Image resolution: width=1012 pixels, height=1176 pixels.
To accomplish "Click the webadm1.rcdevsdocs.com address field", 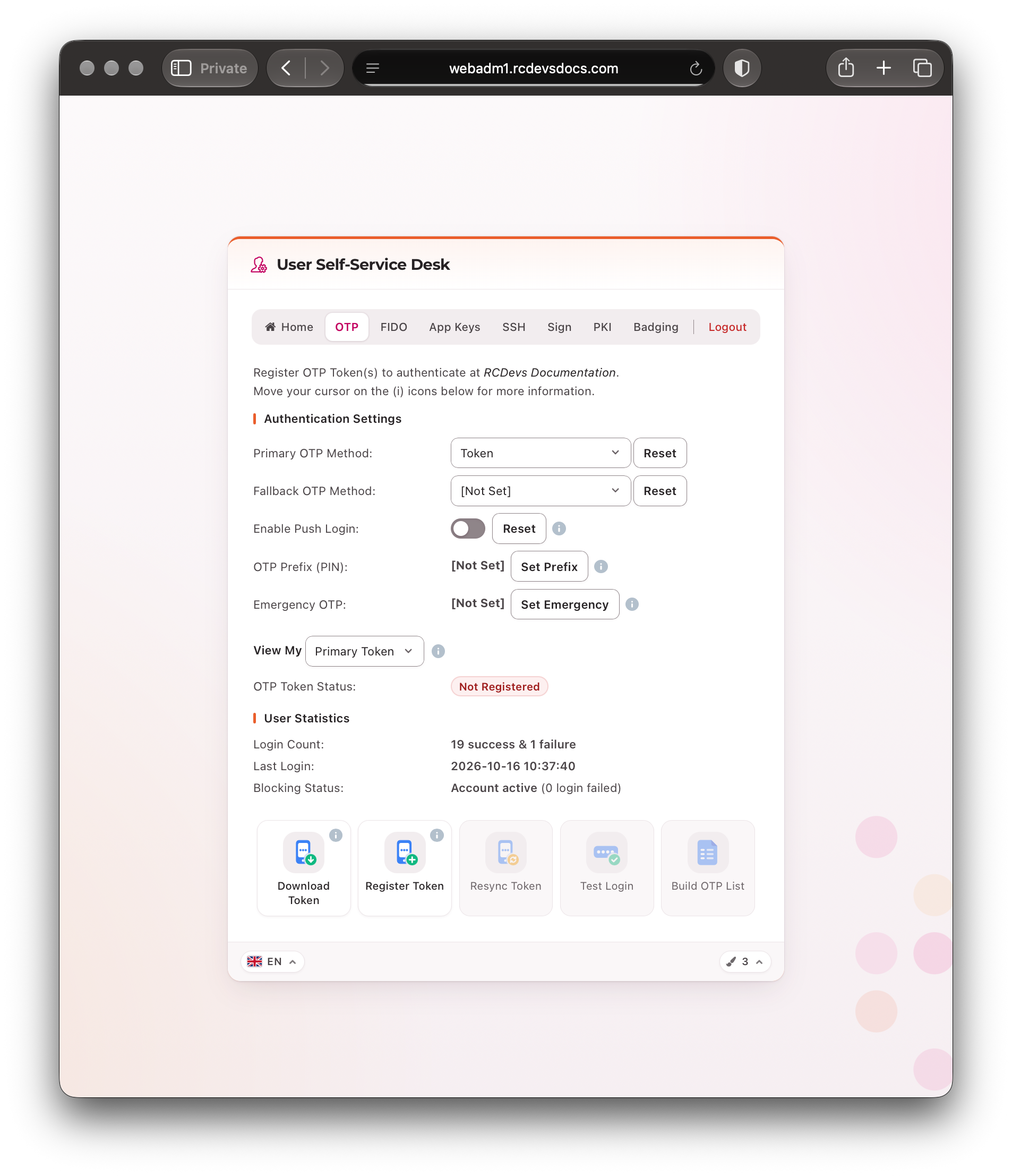I will click(x=533, y=68).
